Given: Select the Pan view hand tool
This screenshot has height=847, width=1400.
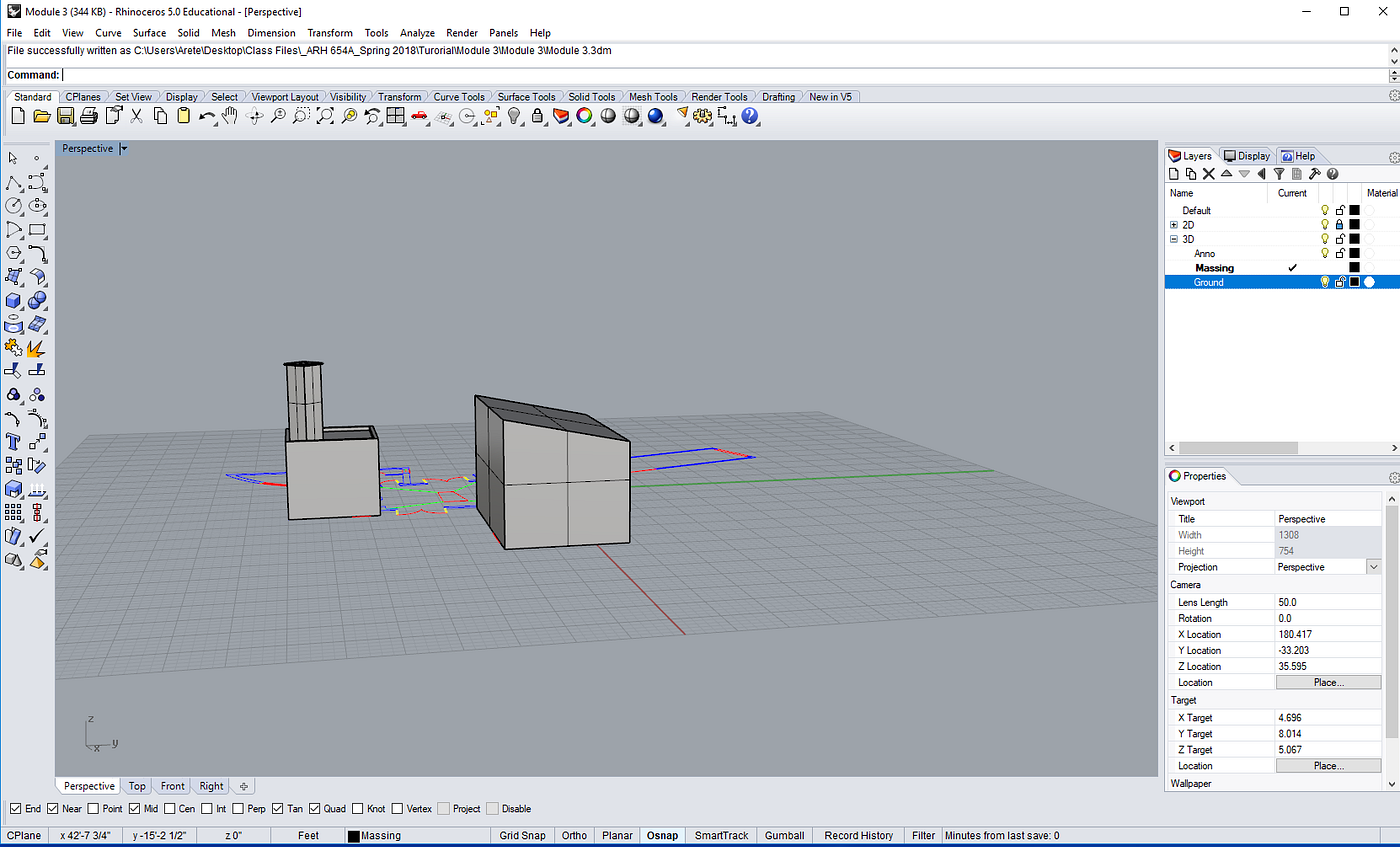Looking at the screenshot, I should (x=230, y=116).
